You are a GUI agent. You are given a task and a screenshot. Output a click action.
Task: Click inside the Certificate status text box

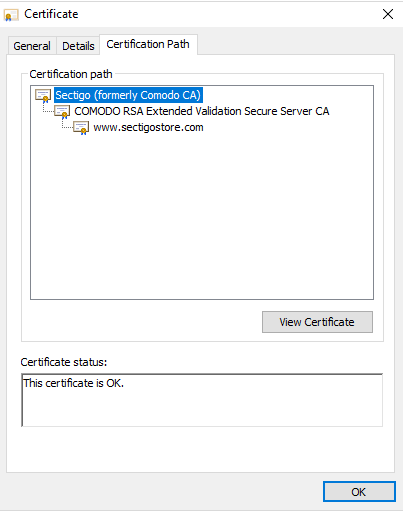[202, 400]
